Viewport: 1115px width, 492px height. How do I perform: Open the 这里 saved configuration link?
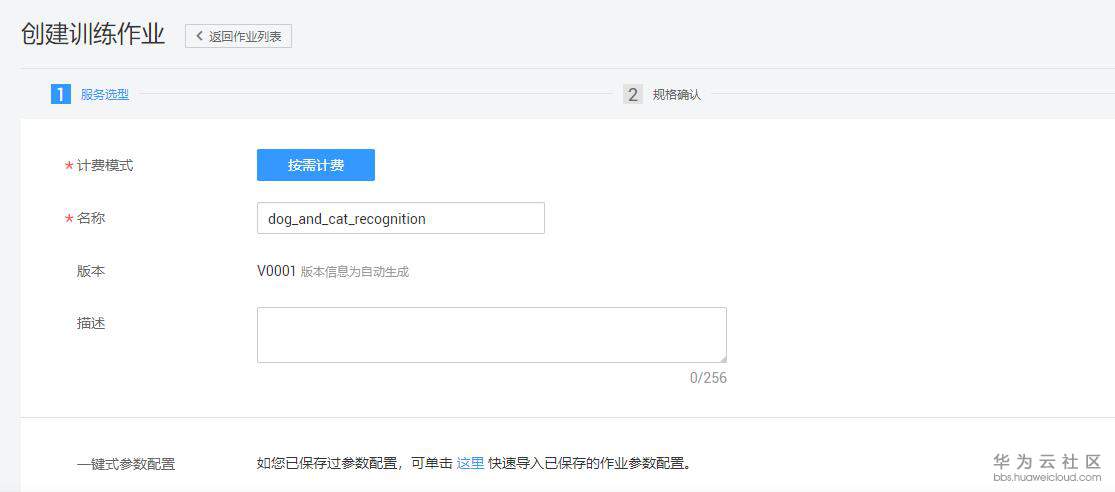point(470,463)
